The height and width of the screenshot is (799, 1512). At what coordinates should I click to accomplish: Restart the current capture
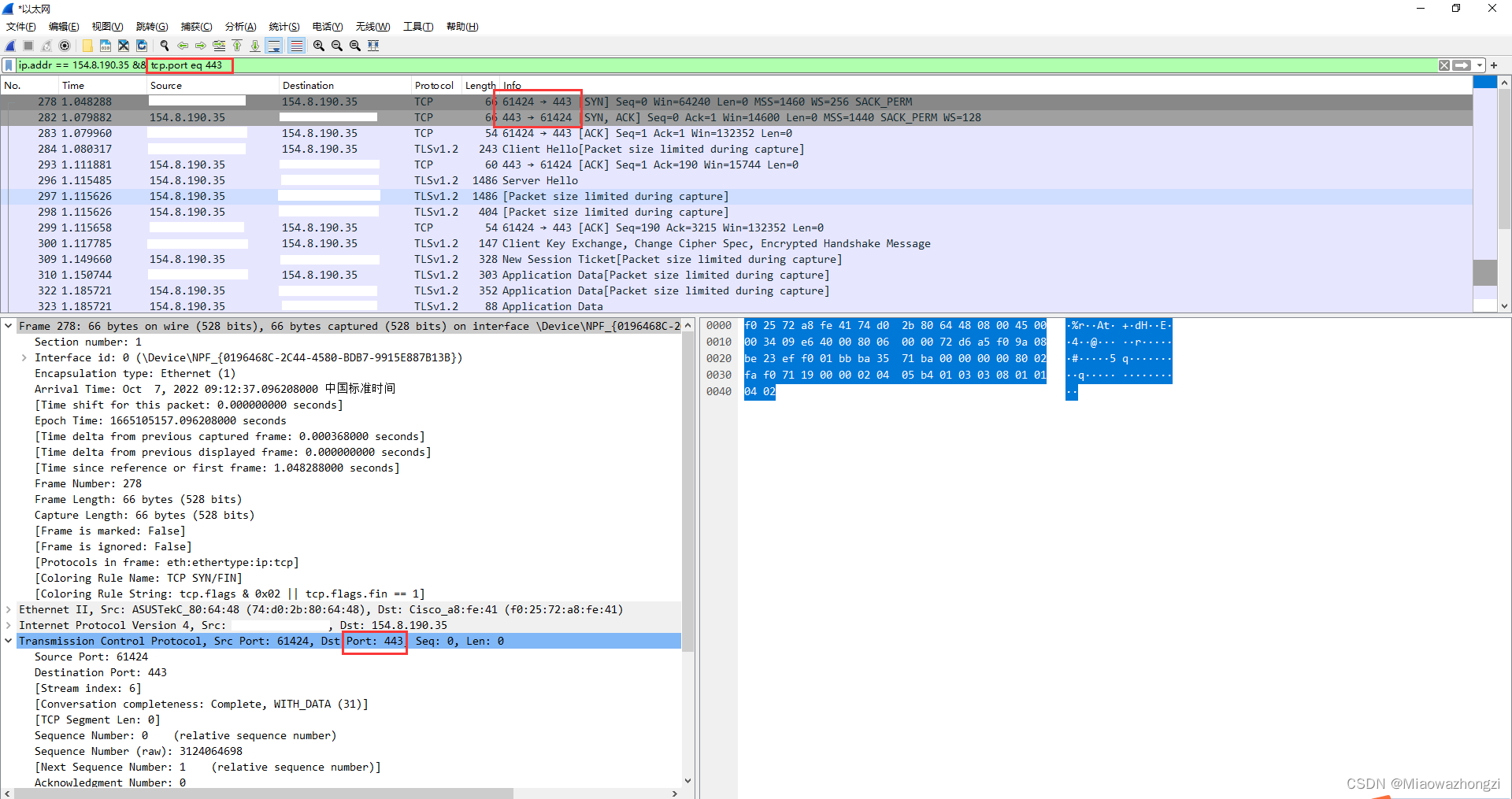pyautogui.click(x=46, y=46)
